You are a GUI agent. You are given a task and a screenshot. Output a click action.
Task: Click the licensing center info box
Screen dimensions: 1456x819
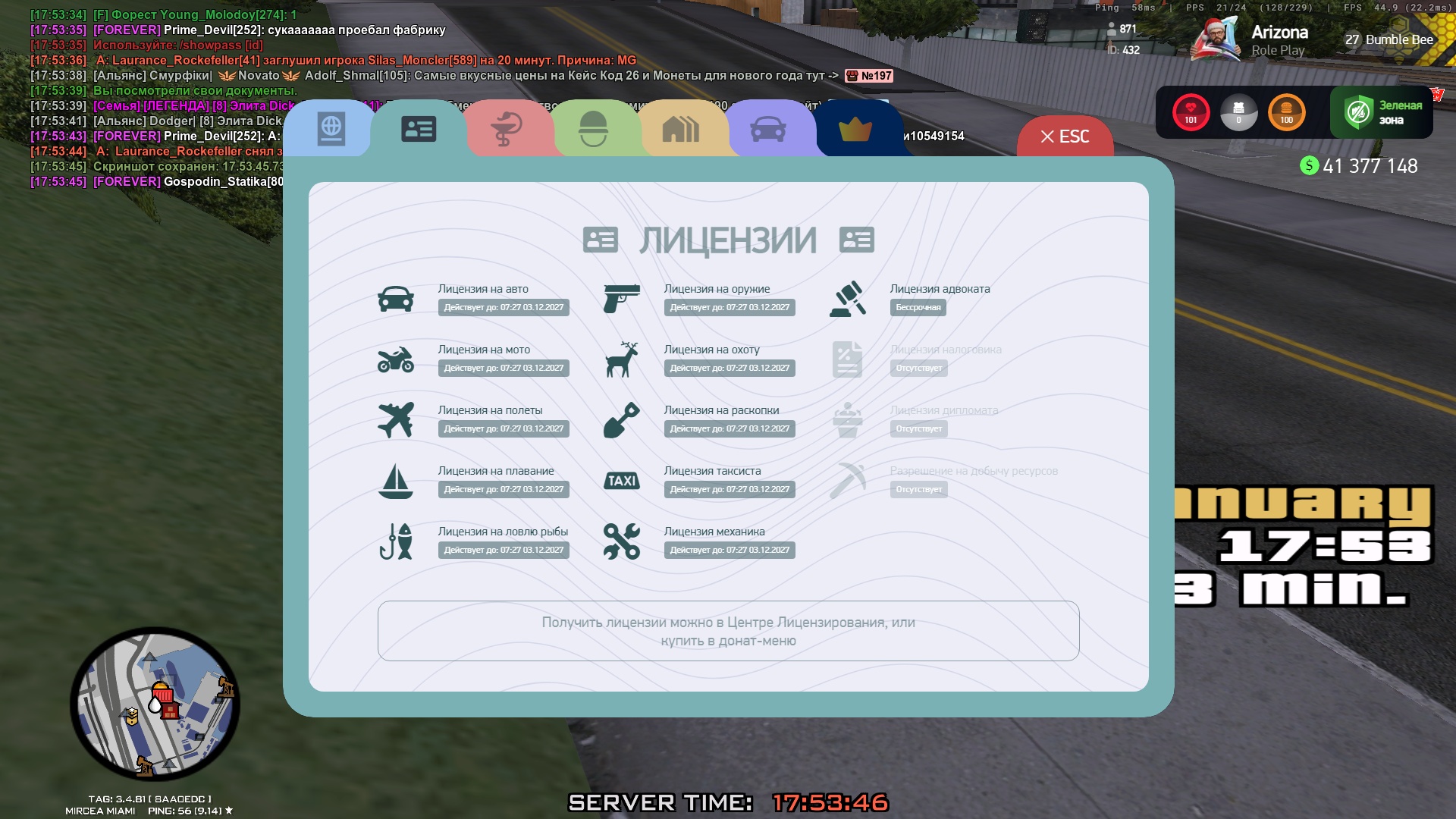point(728,631)
